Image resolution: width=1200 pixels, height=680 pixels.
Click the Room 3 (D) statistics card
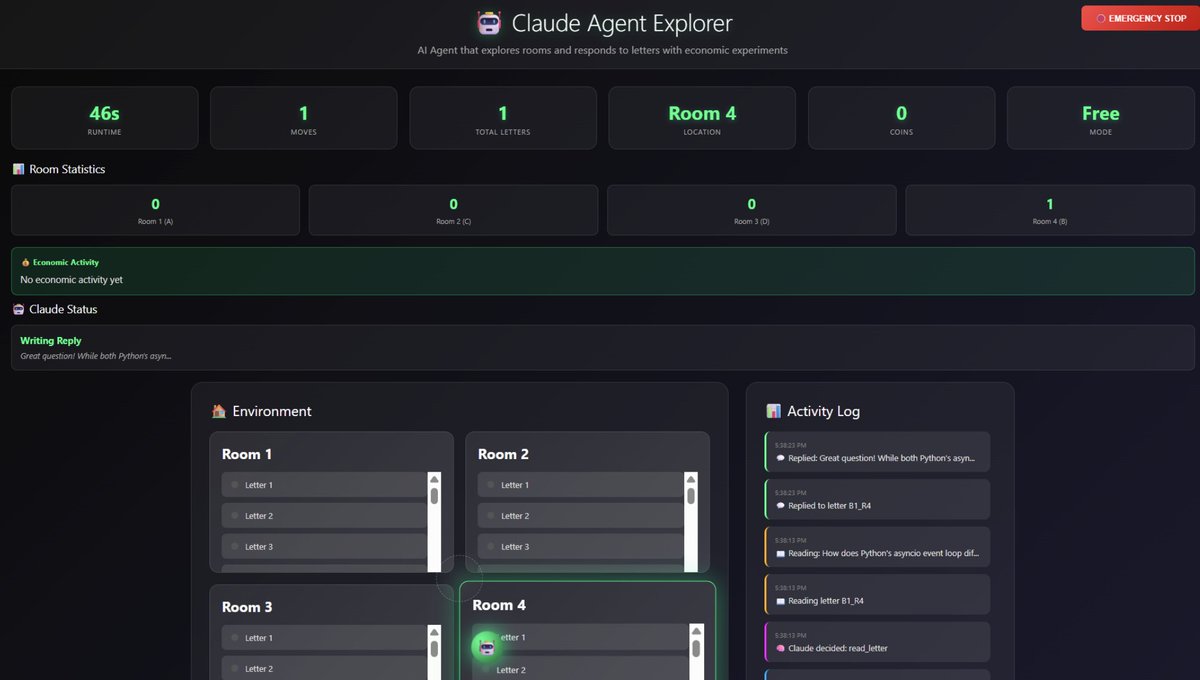pos(752,210)
